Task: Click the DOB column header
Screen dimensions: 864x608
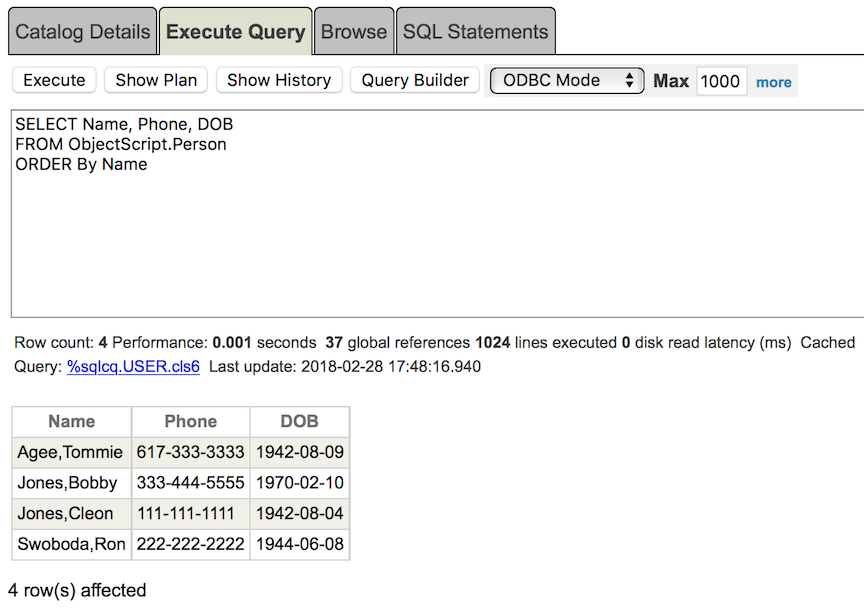Action: click(299, 421)
